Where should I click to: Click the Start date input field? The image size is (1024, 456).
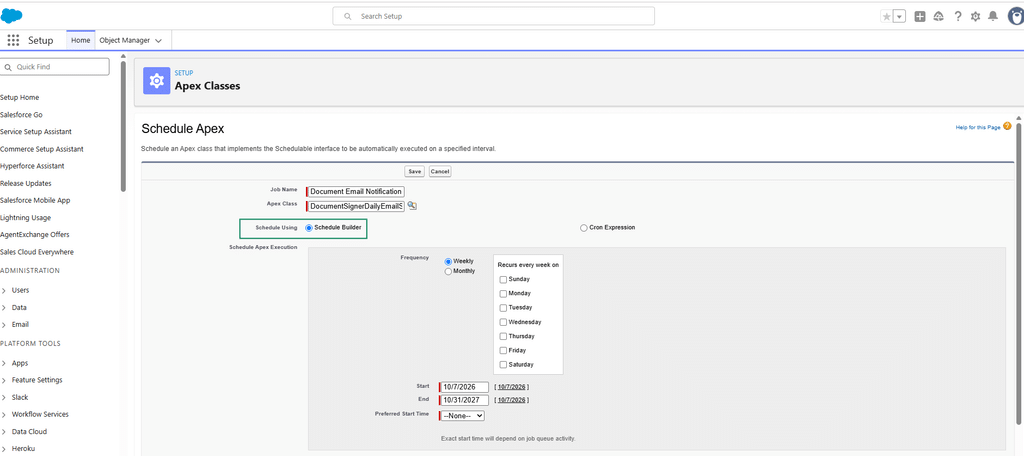click(464, 387)
